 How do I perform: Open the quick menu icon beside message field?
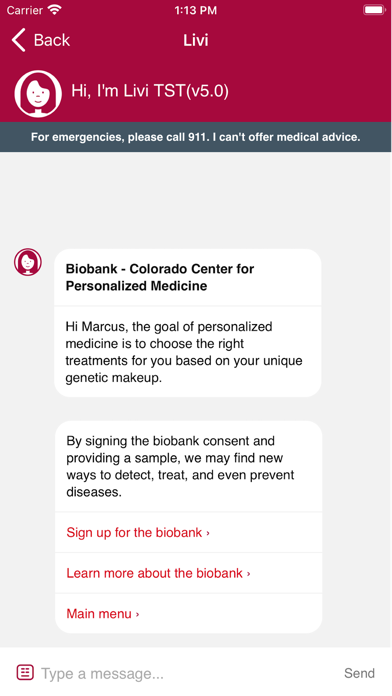25,672
